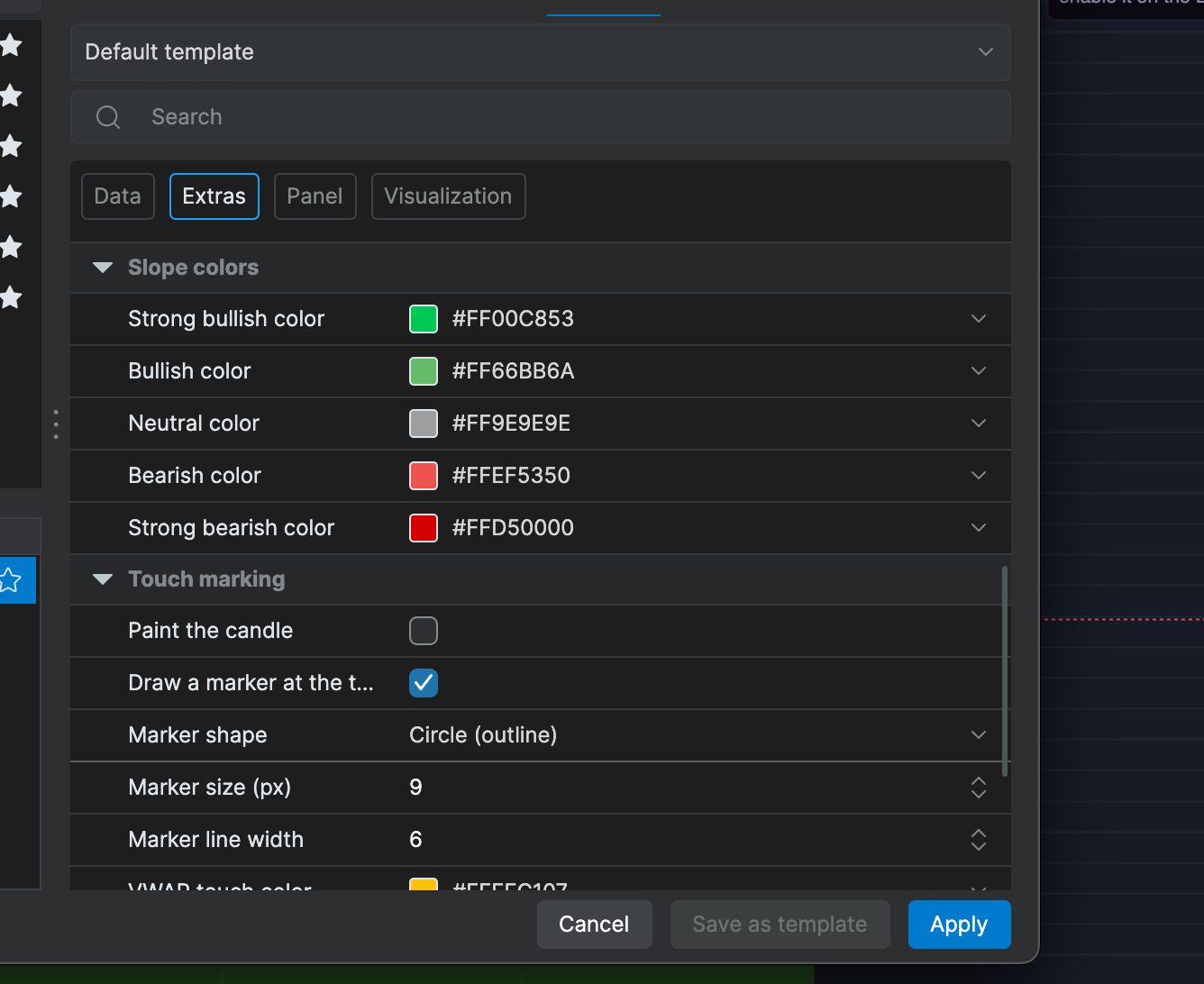
Task: Uncheck Draw a marker at the touch
Action: [x=424, y=683]
